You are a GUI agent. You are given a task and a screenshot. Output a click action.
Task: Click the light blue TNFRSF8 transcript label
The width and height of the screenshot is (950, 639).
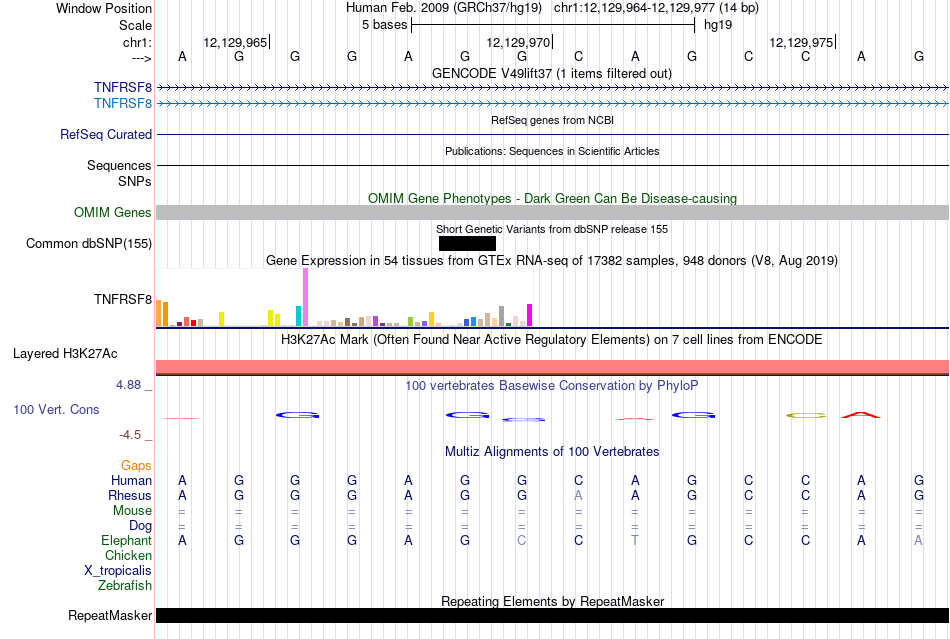[x=122, y=104]
